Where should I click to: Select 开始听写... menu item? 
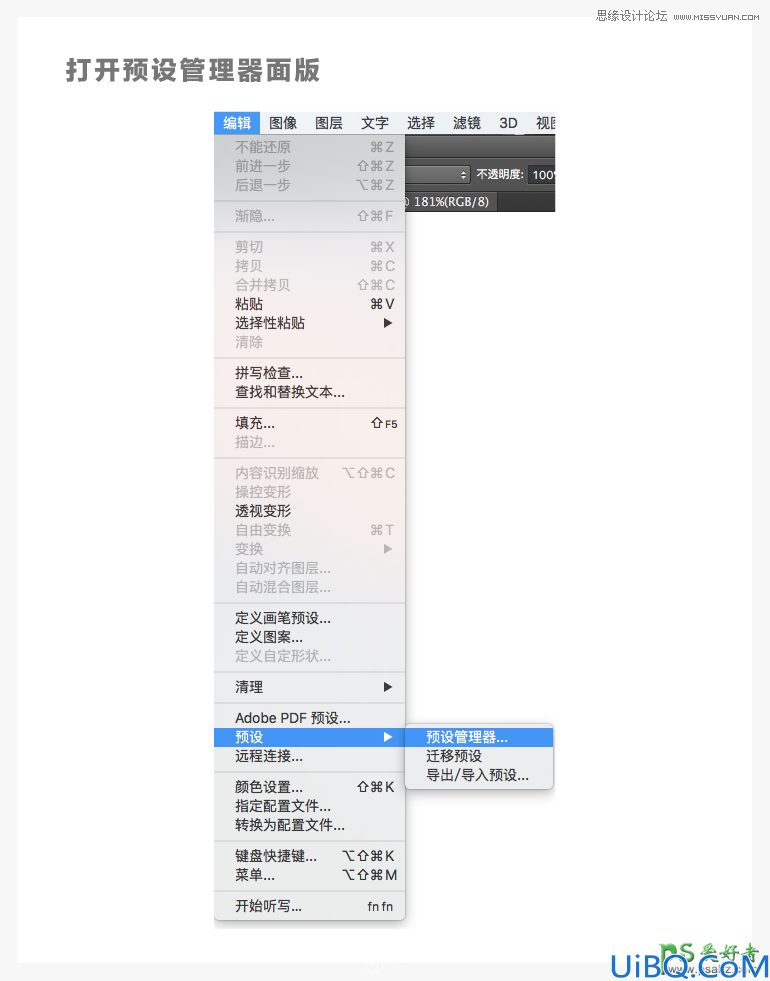pyautogui.click(x=310, y=906)
